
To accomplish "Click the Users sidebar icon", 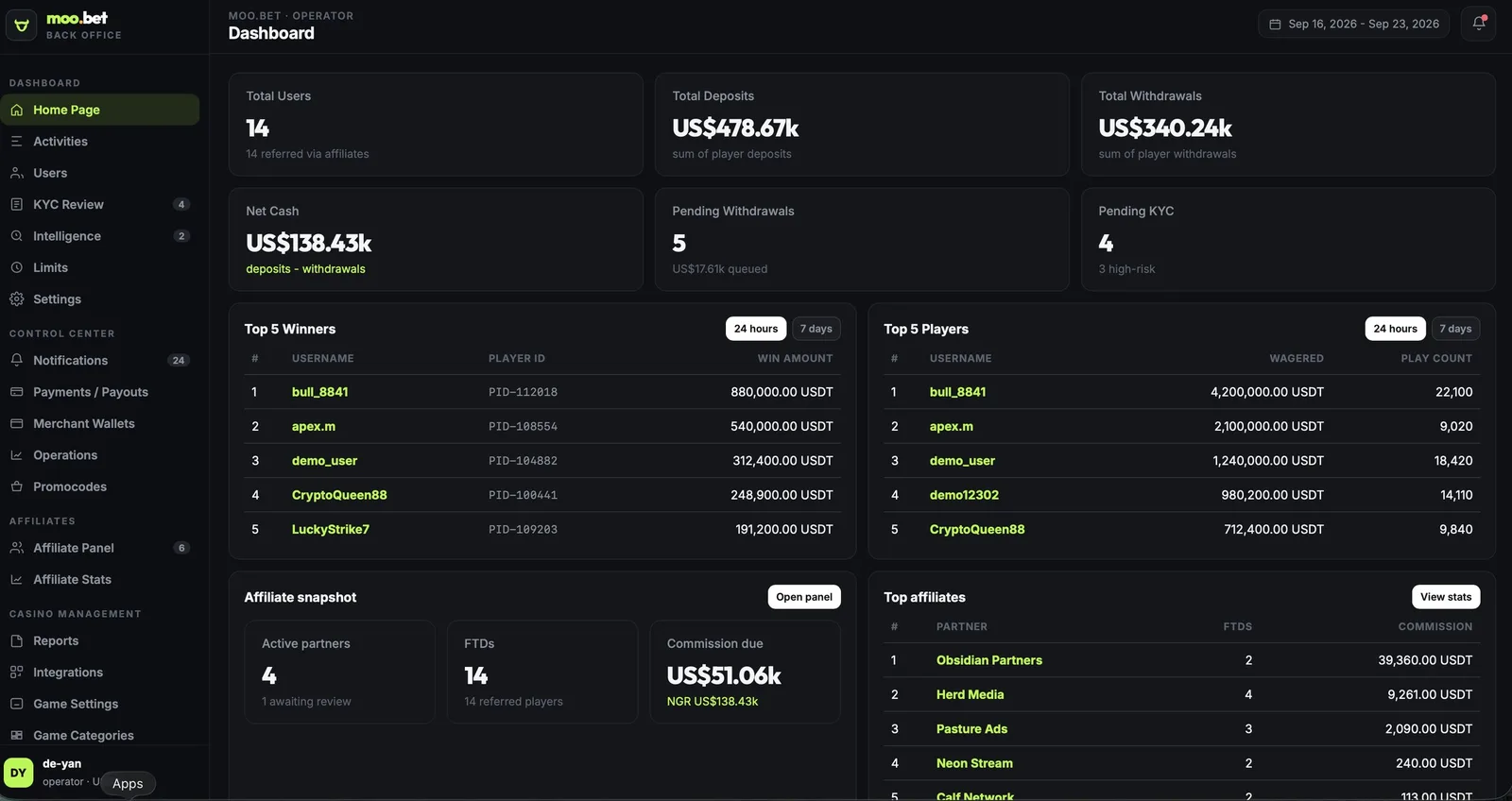I will point(16,173).
